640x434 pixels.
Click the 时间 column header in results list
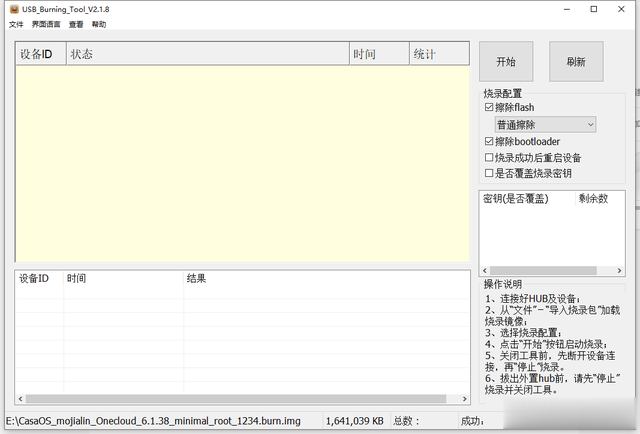(x=124, y=278)
